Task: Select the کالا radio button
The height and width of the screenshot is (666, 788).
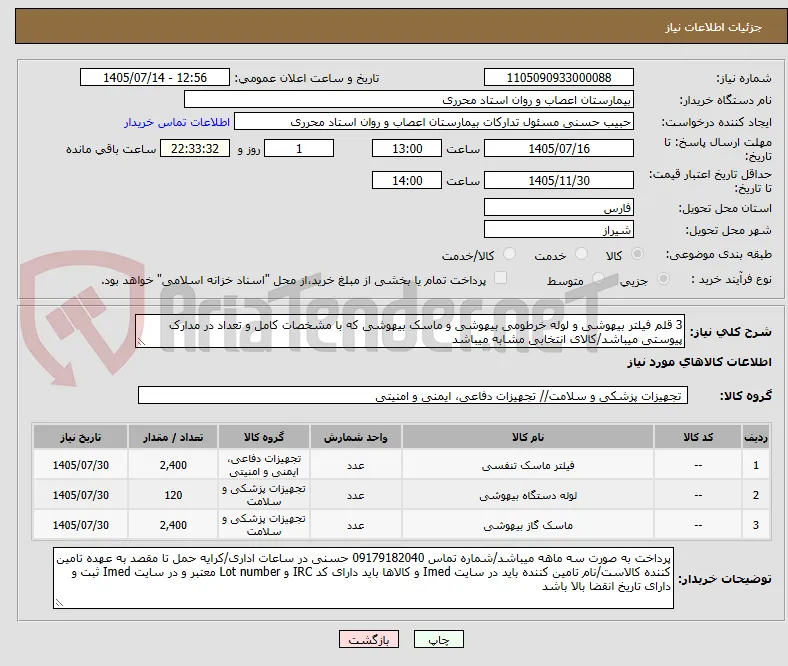Action: point(637,254)
